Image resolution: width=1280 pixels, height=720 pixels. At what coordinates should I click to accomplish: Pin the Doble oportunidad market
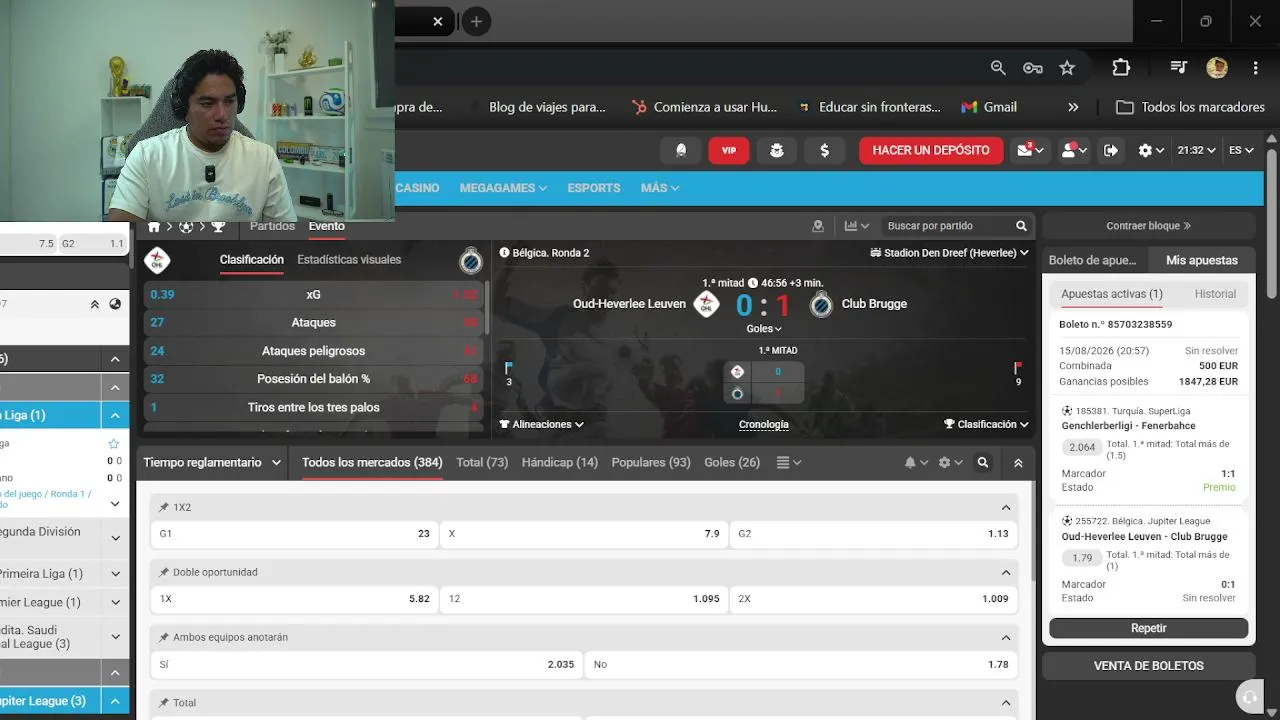pyautogui.click(x=164, y=572)
